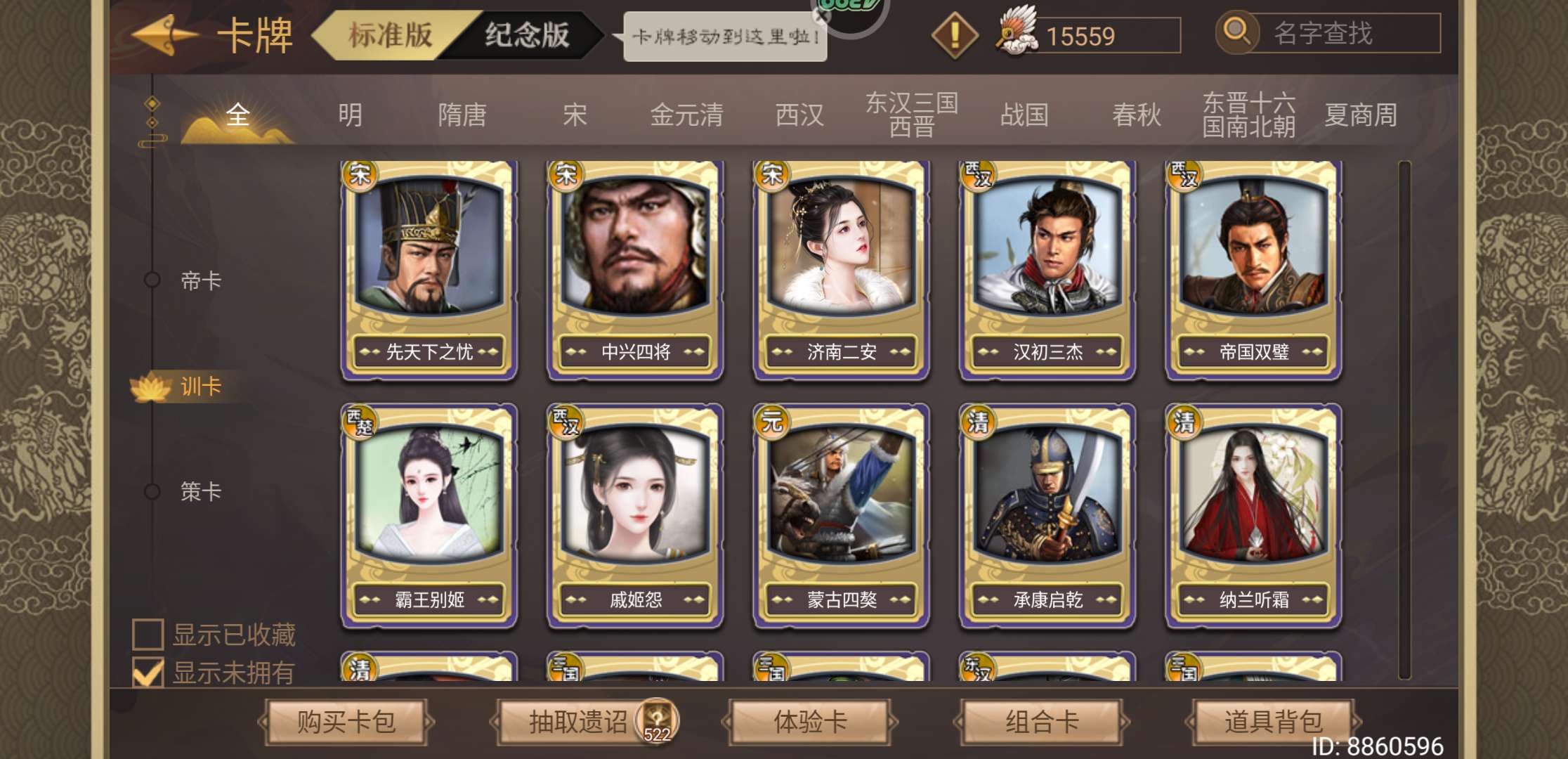Click the card list vertical scrollbar
This screenshot has width=1568, height=759.
pos(1404,420)
